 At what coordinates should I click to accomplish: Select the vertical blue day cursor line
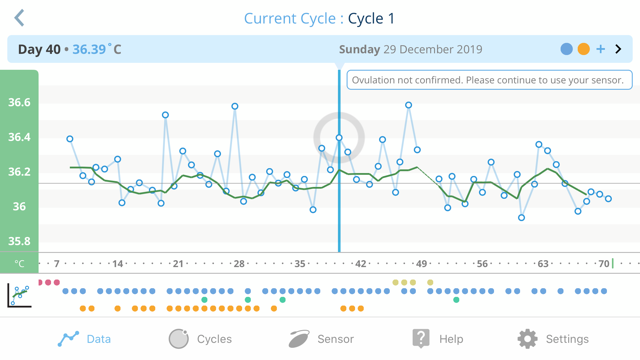click(x=339, y=161)
